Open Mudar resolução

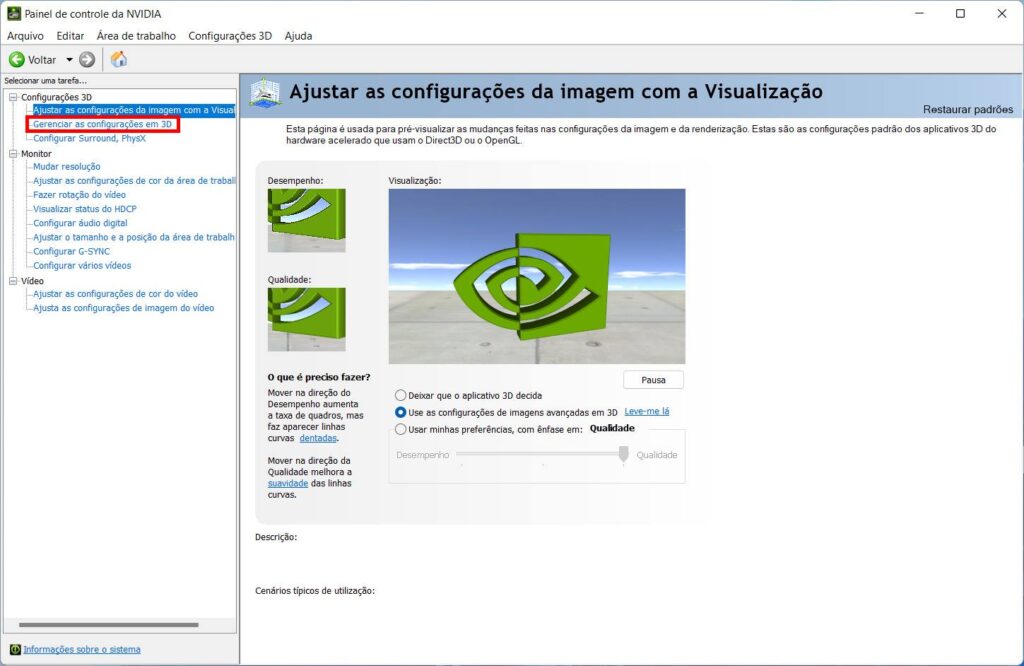point(67,166)
